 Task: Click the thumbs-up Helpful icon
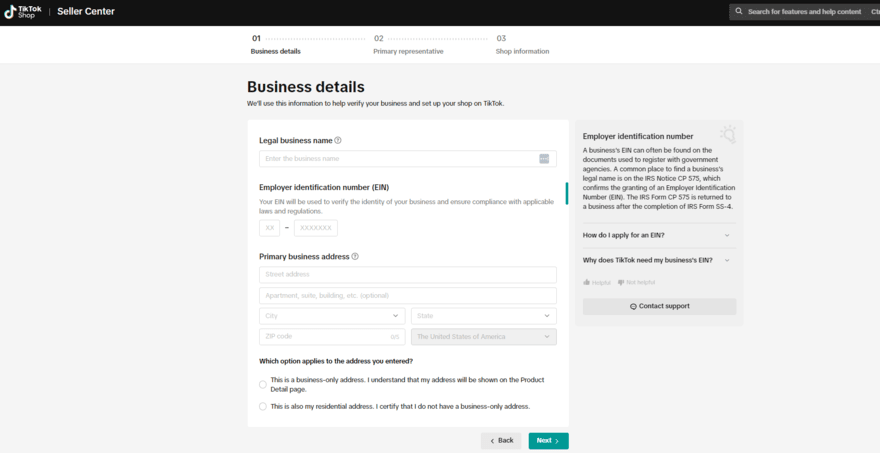pyautogui.click(x=586, y=282)
